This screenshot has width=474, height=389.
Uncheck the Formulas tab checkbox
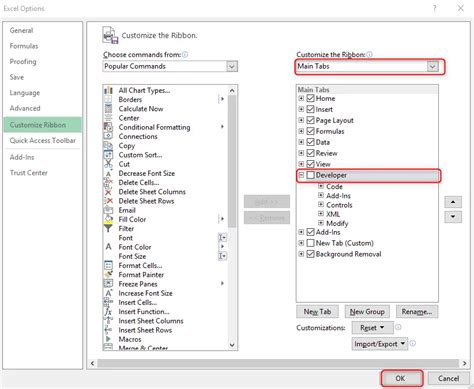(310, 131)
